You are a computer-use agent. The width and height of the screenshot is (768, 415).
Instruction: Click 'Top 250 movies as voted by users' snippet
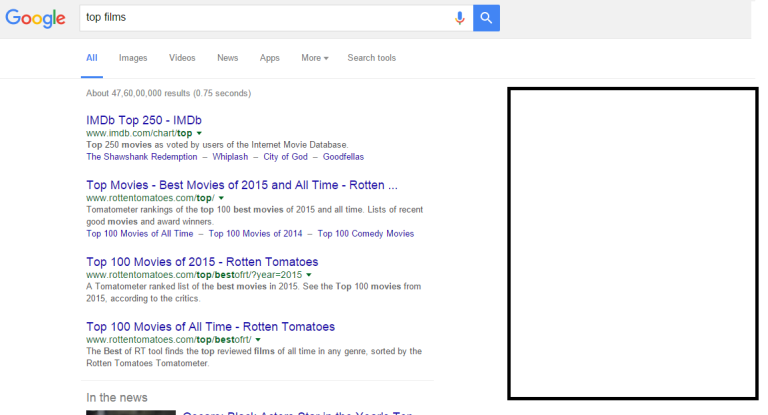pos(217,145)
